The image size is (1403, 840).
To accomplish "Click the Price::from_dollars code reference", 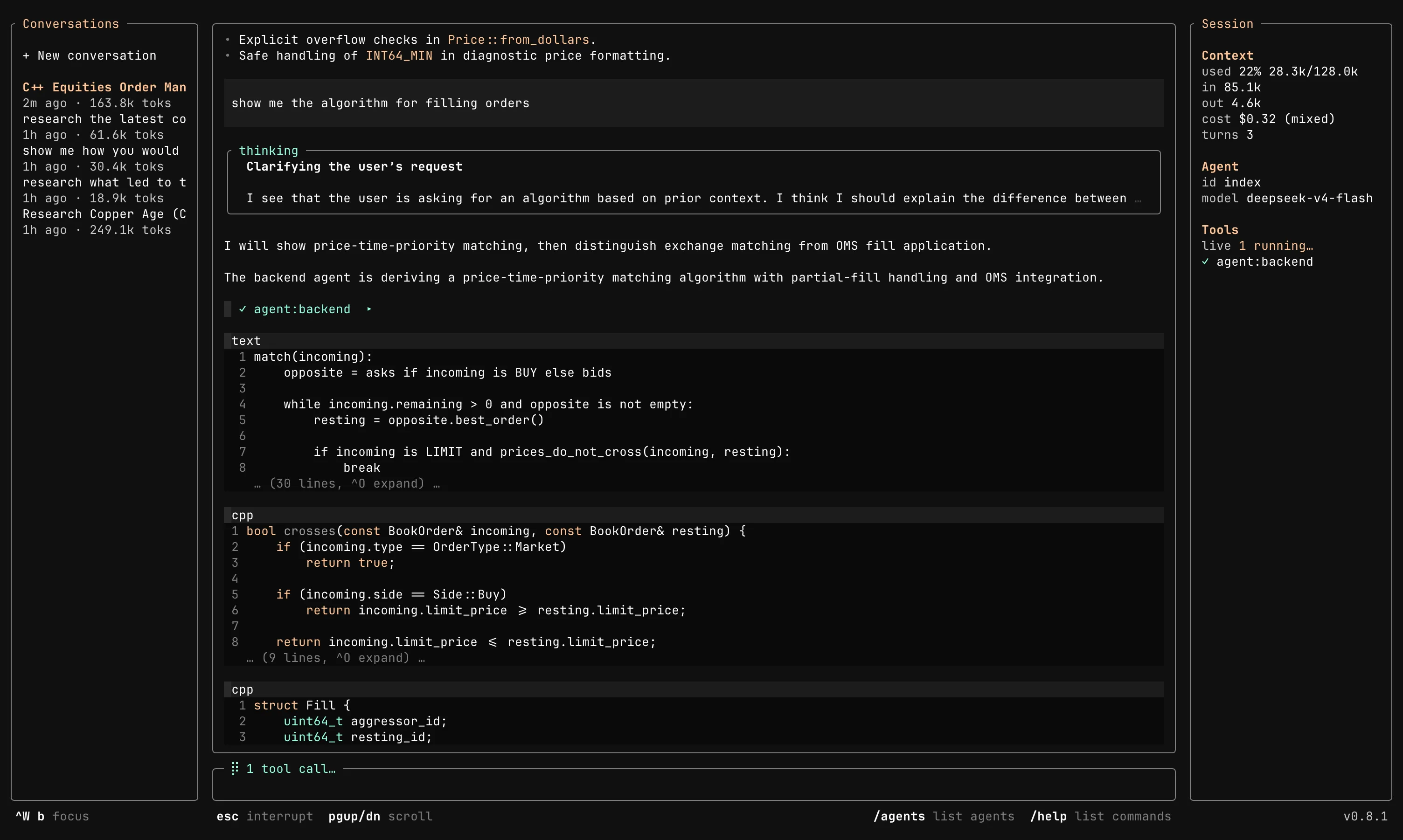I will (518, 40).
